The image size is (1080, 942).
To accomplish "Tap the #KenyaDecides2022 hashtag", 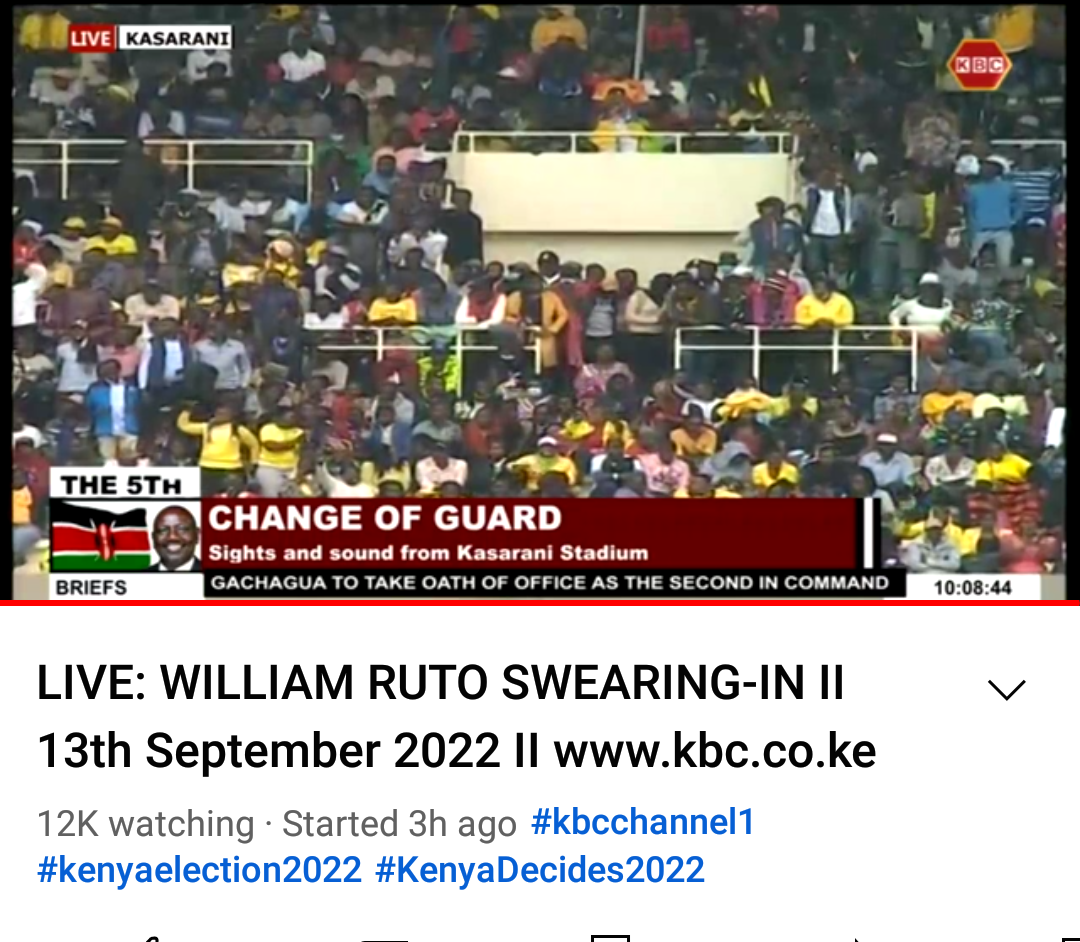I will click(539, 870).
